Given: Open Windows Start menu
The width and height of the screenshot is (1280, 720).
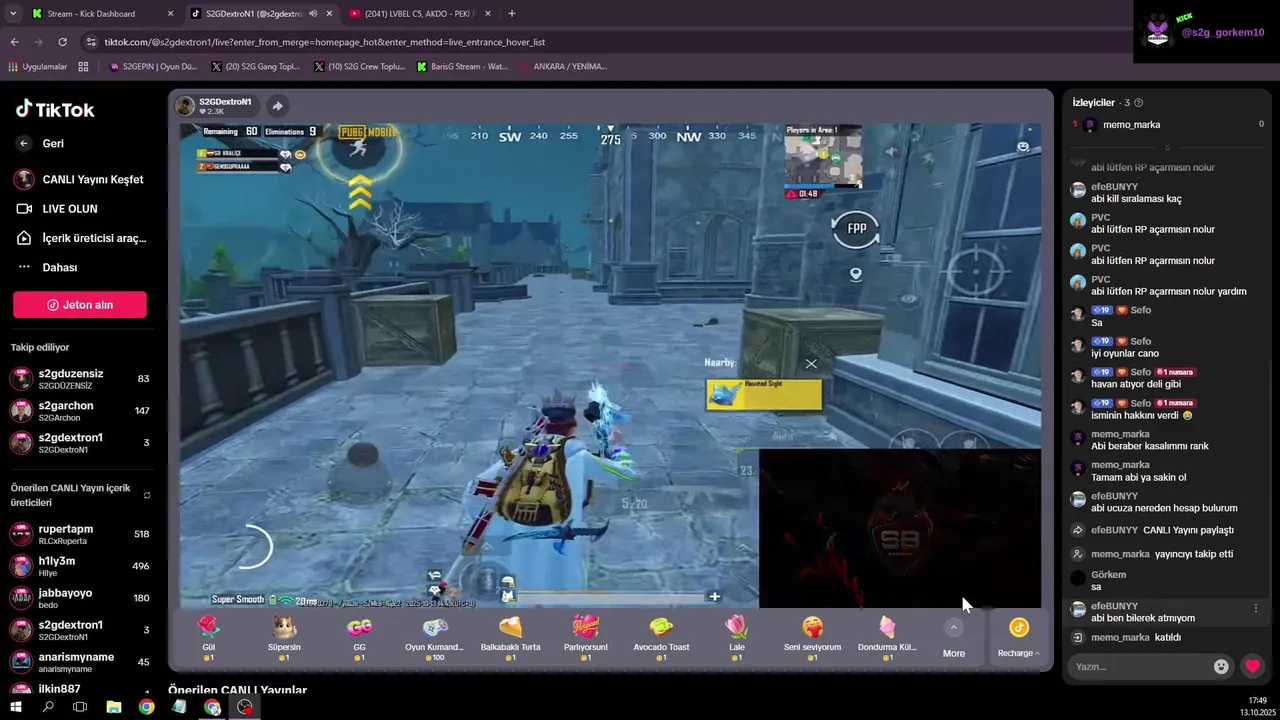Looking at the screenshot, I should 15,707.
